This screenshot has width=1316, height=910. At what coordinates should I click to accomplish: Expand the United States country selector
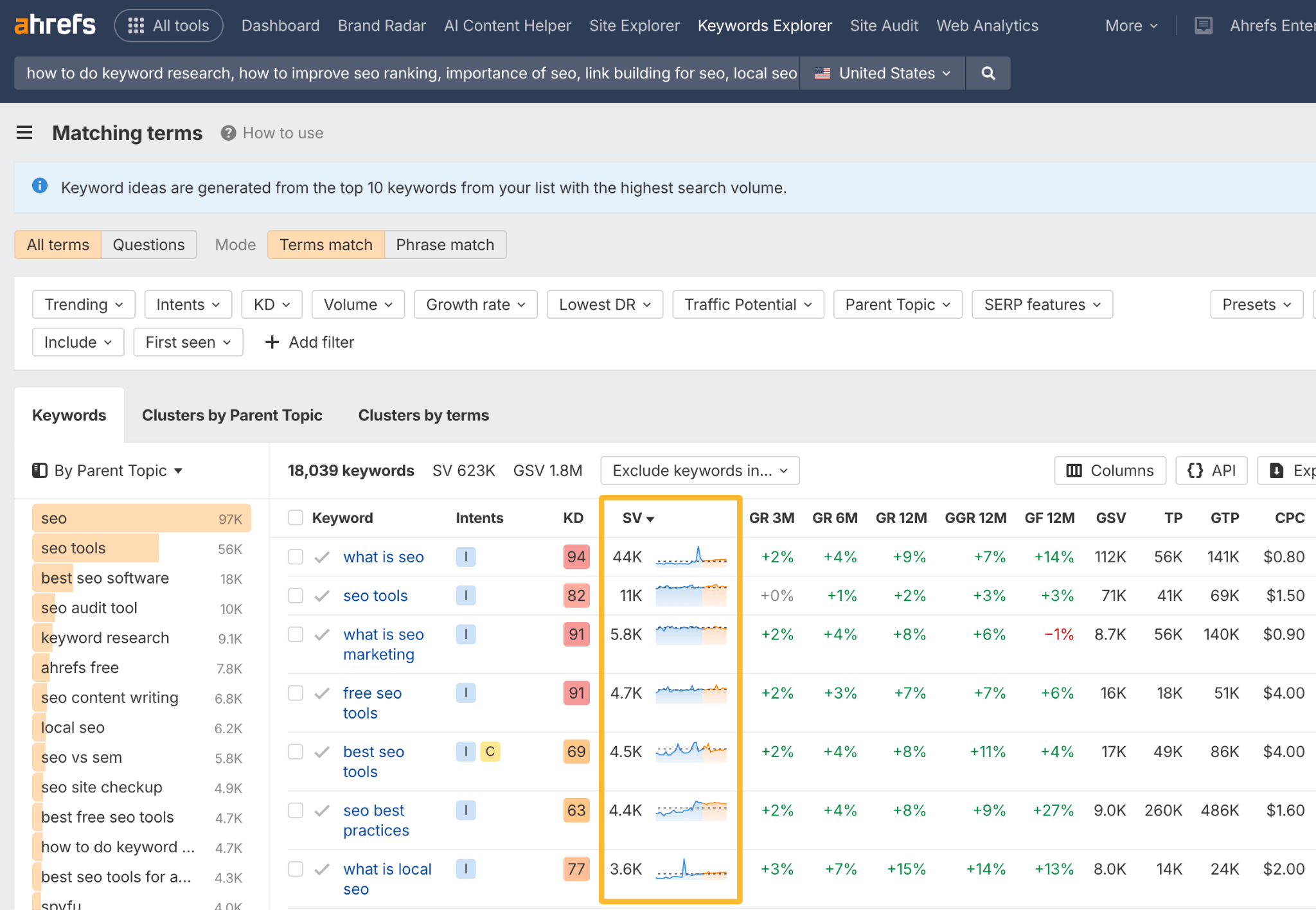tap(881, 73)
